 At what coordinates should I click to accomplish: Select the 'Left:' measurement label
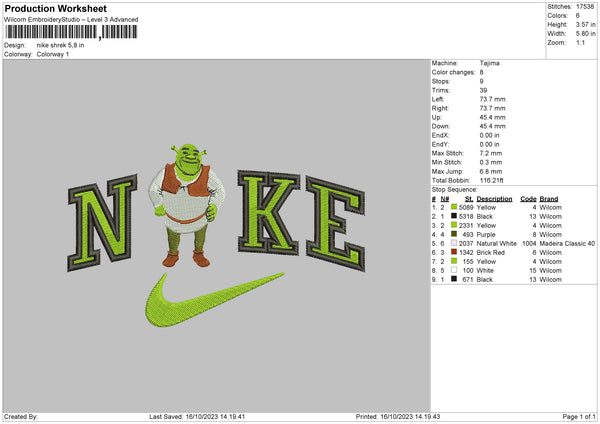tap(438, 99)
